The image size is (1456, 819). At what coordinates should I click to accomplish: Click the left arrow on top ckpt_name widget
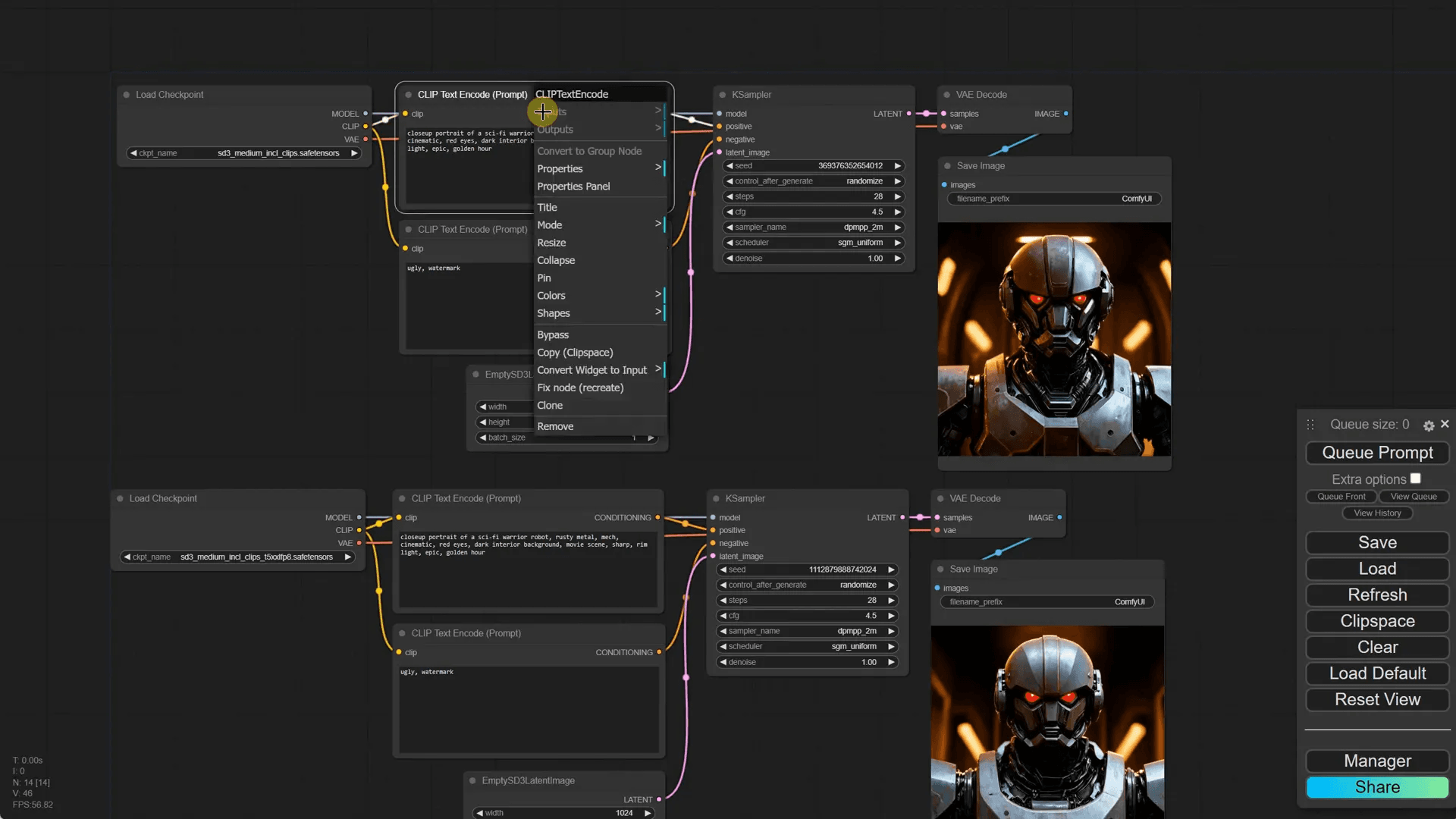point(133,153)
